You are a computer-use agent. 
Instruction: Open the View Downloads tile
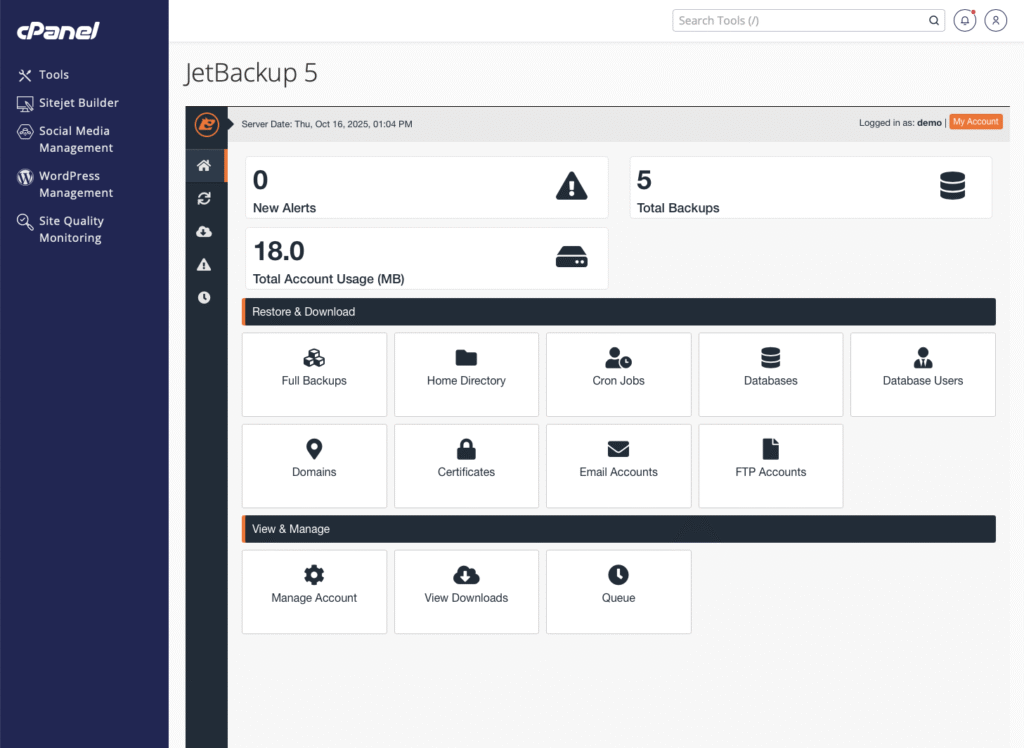(466, 591)
